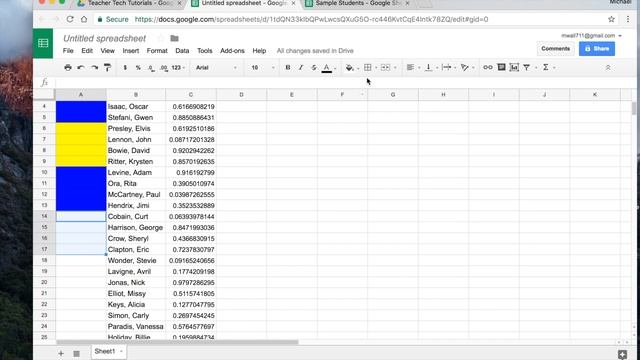Format as currency with dollar icon
The height and width of the screenshot is (360, 640).
click(x=125, y=68)
